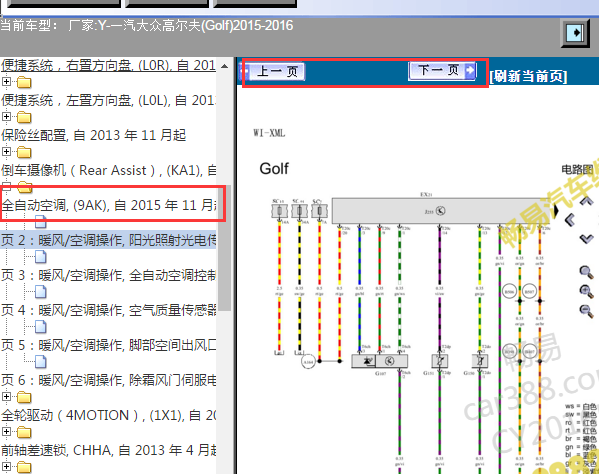Select 保险丝配置, 自 2013 年 11 月起
The width and height of the screenshot is (599, 474).
93,135
